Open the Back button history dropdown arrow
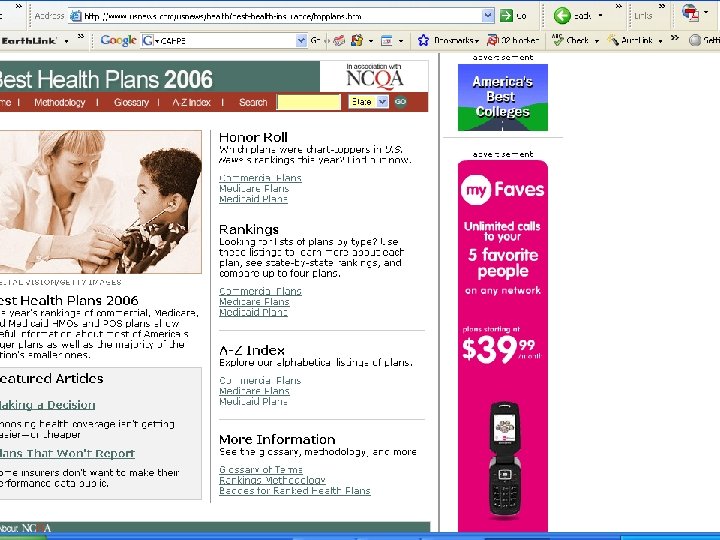 click(x=600, y=16)
